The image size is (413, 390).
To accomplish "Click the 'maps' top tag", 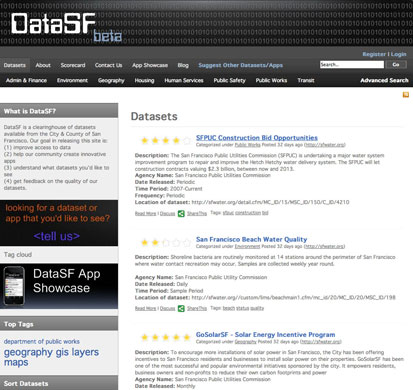I will [x=16, y=363].
